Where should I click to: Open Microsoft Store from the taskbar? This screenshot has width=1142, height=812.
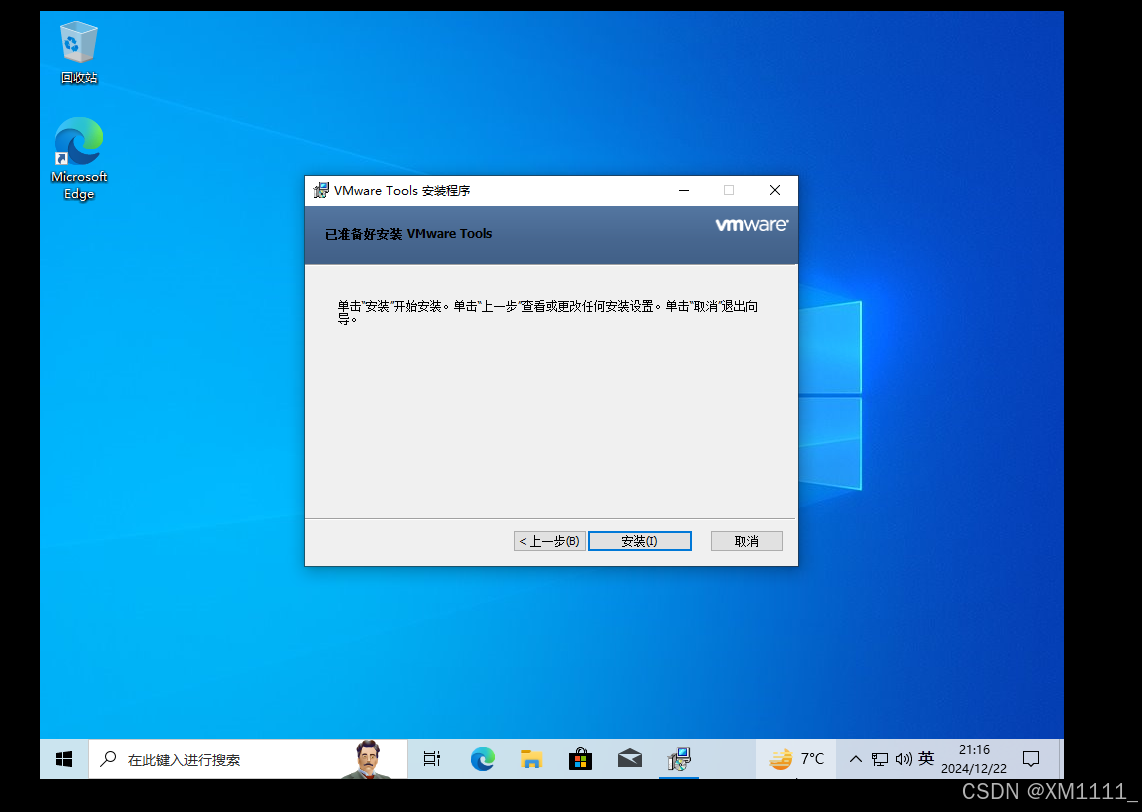point(580,759)
